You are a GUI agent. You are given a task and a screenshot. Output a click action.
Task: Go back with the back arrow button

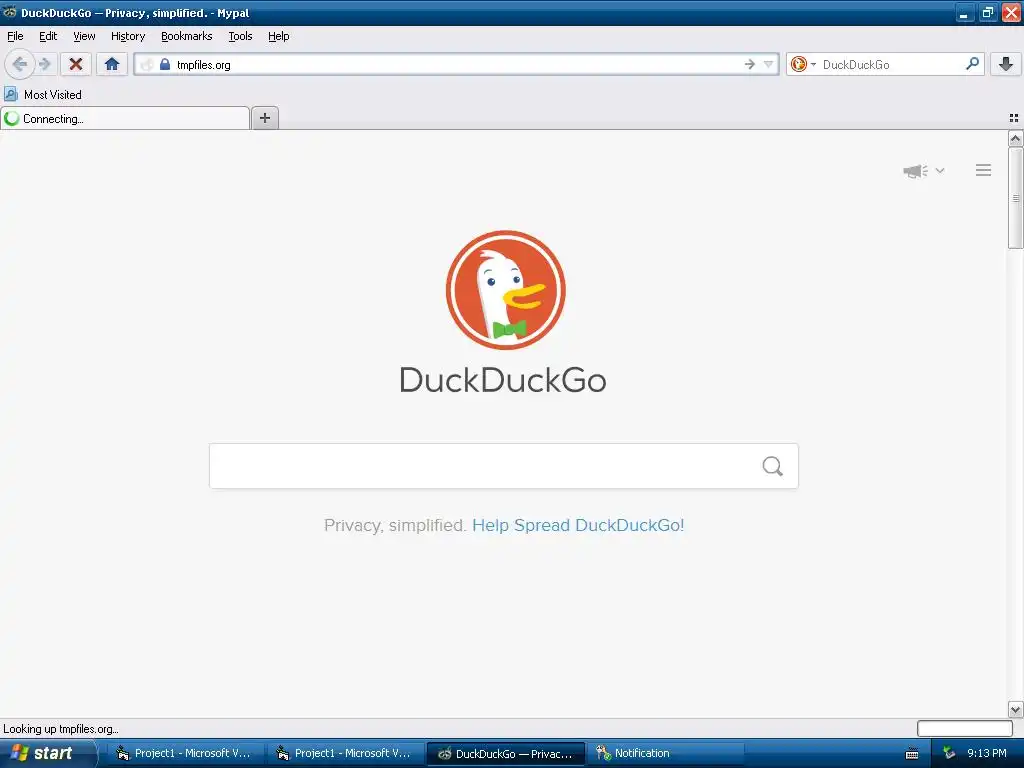tap(20, 64)
